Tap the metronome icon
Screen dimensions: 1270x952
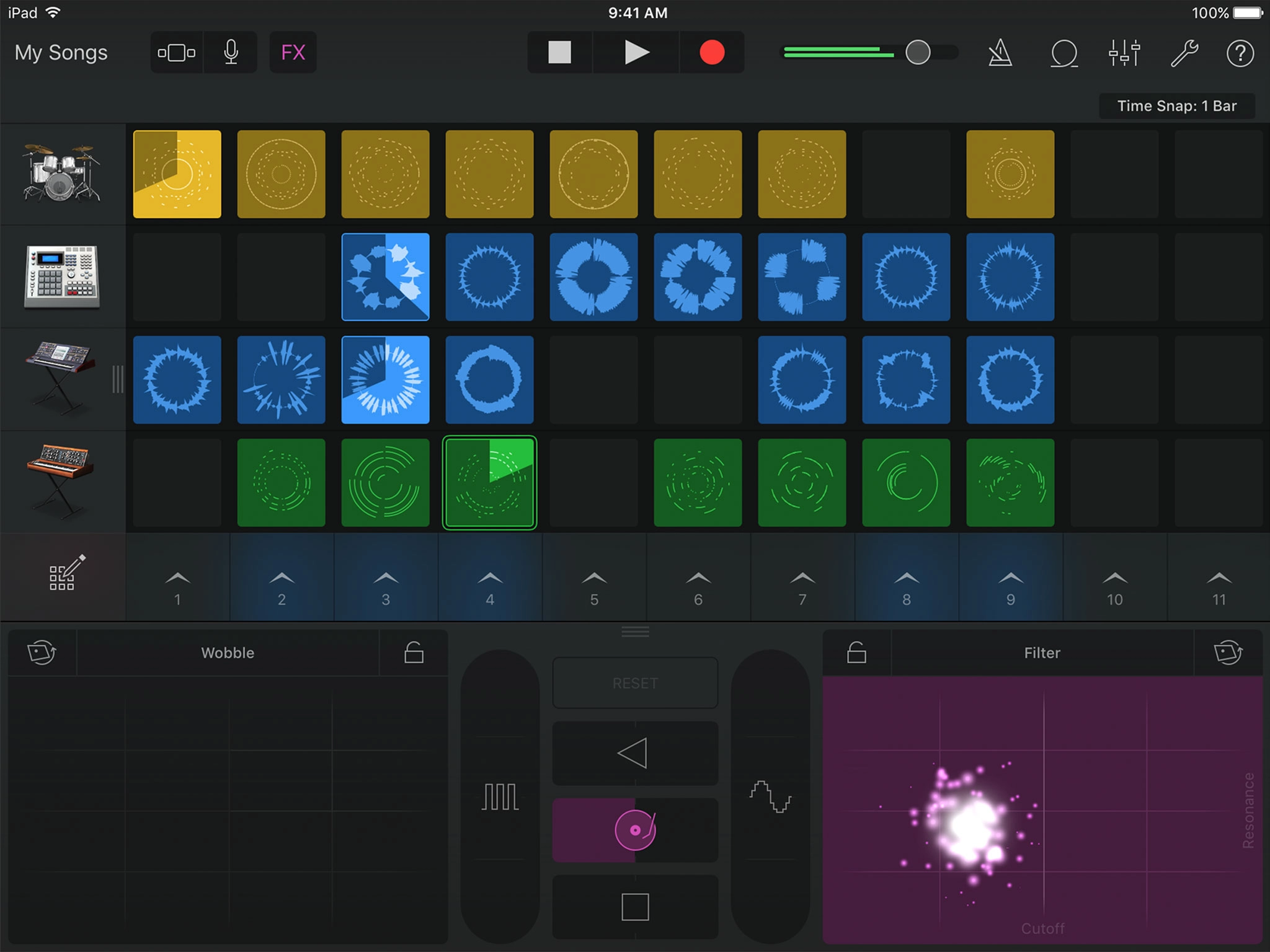[1000, 53]
